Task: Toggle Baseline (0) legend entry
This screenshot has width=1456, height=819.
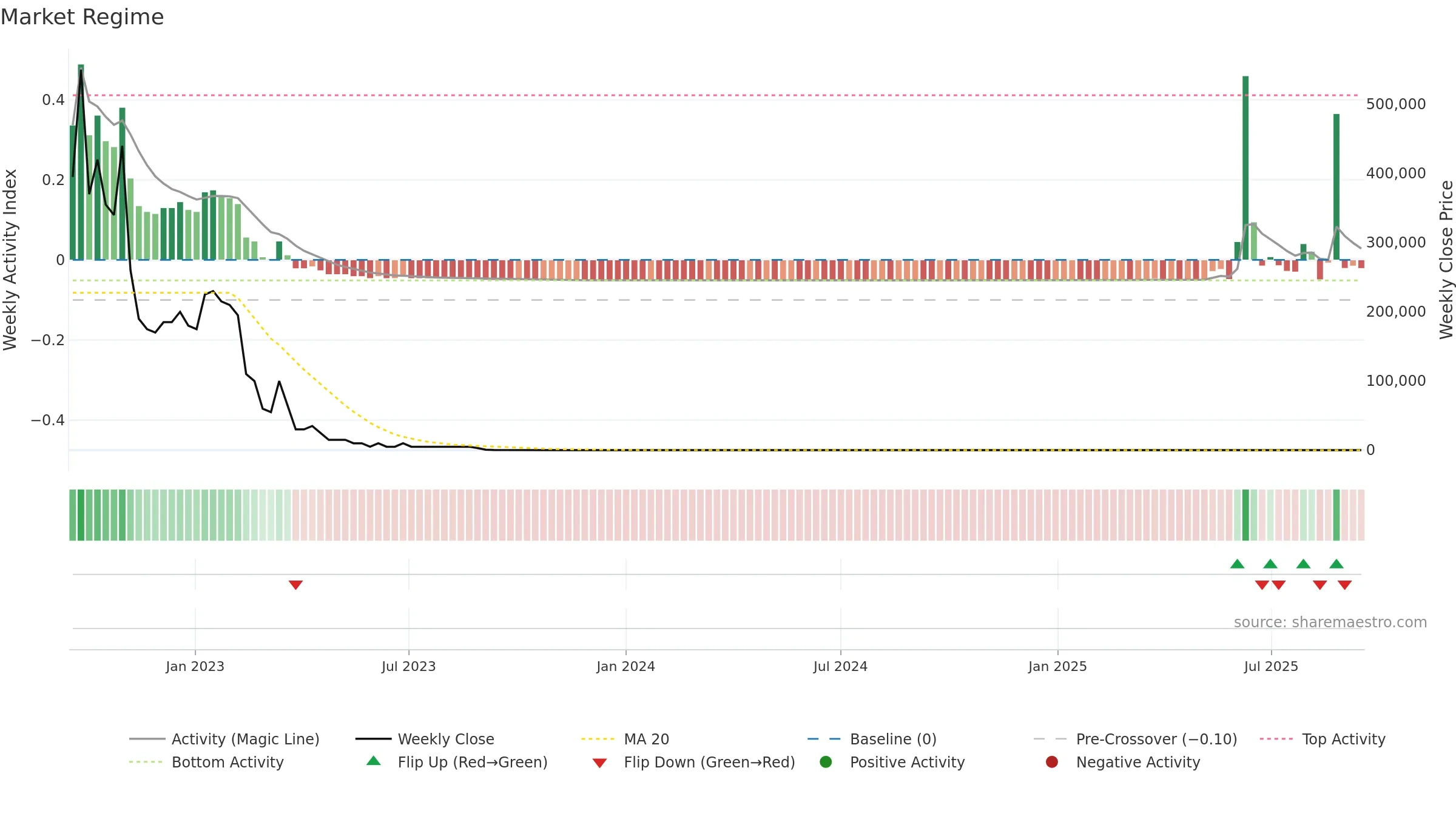Action: [872, 739]
